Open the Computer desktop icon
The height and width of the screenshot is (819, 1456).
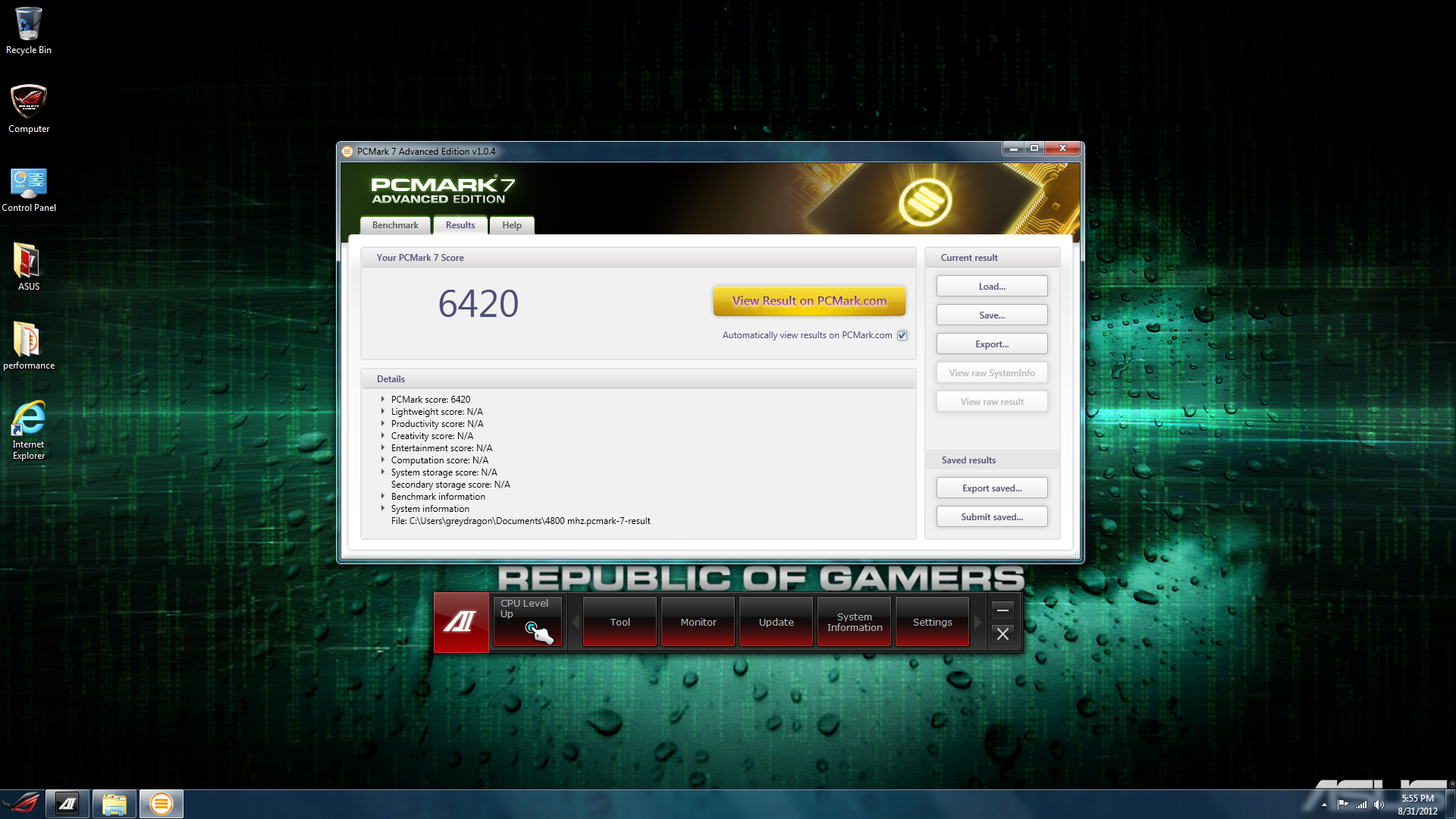point(28,109)
